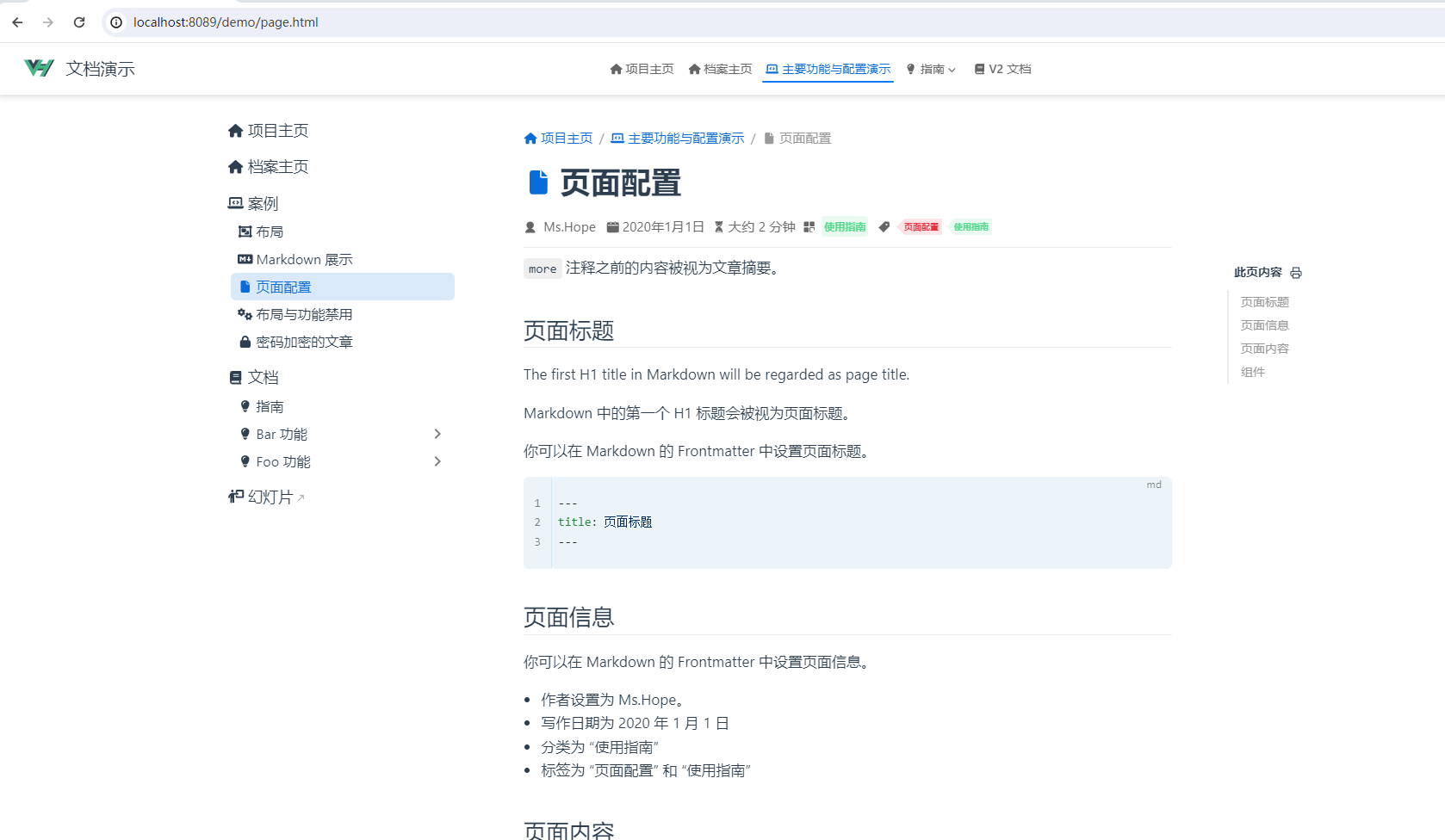Jump to 页面标题 in table of contents
The width and height of the screenshot is (1445, 840).
(1265, 302)
